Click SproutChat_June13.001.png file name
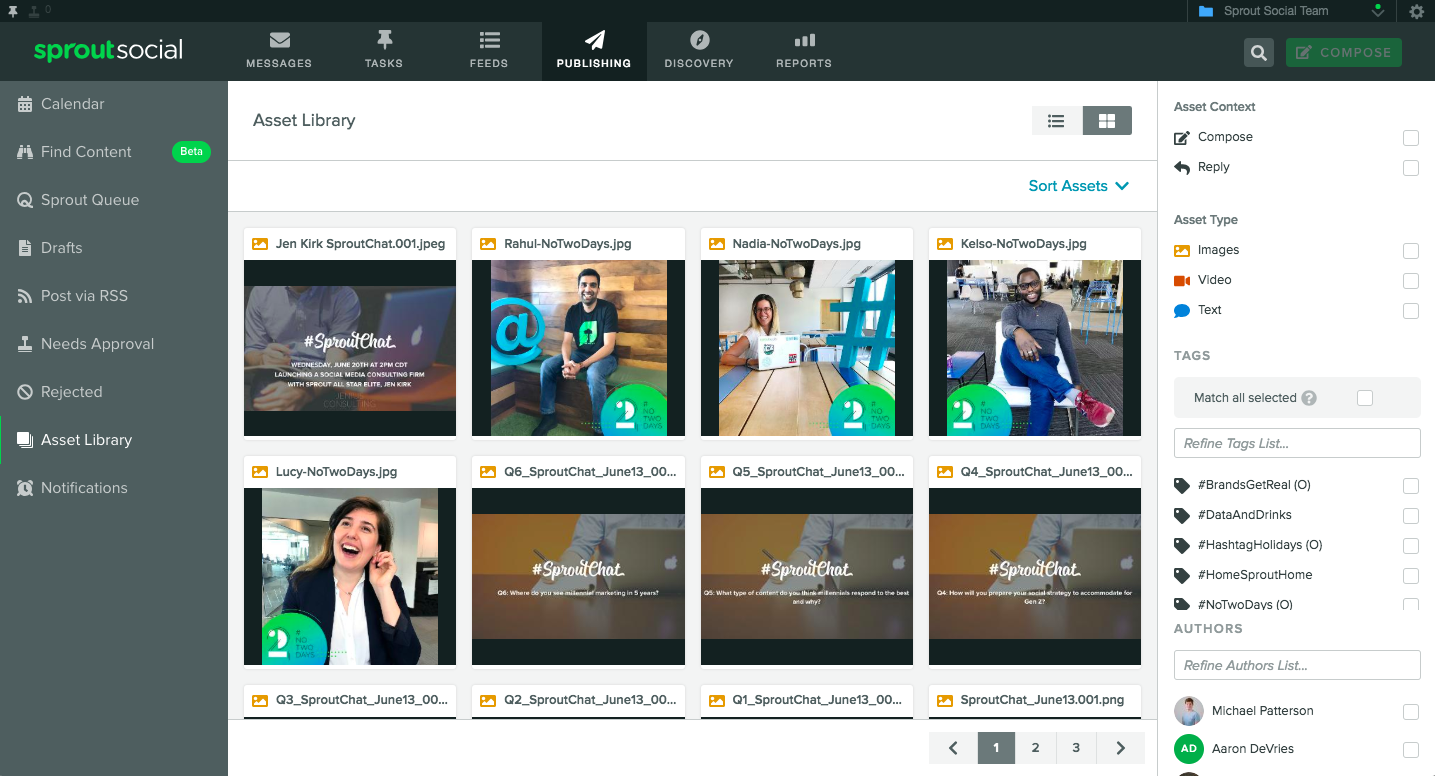1435x776 pixels. (1042, 700)
